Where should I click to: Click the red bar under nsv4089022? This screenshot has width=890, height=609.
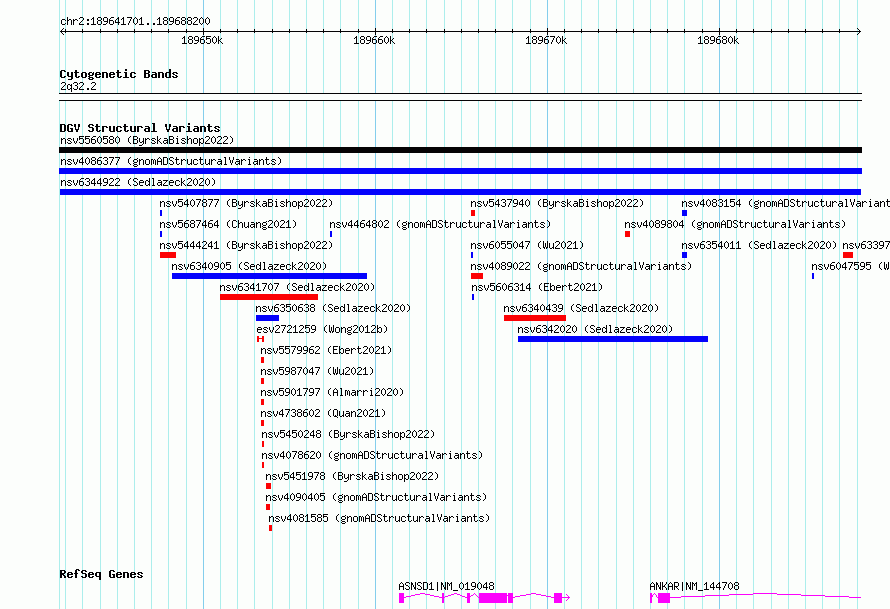point(477,276)
